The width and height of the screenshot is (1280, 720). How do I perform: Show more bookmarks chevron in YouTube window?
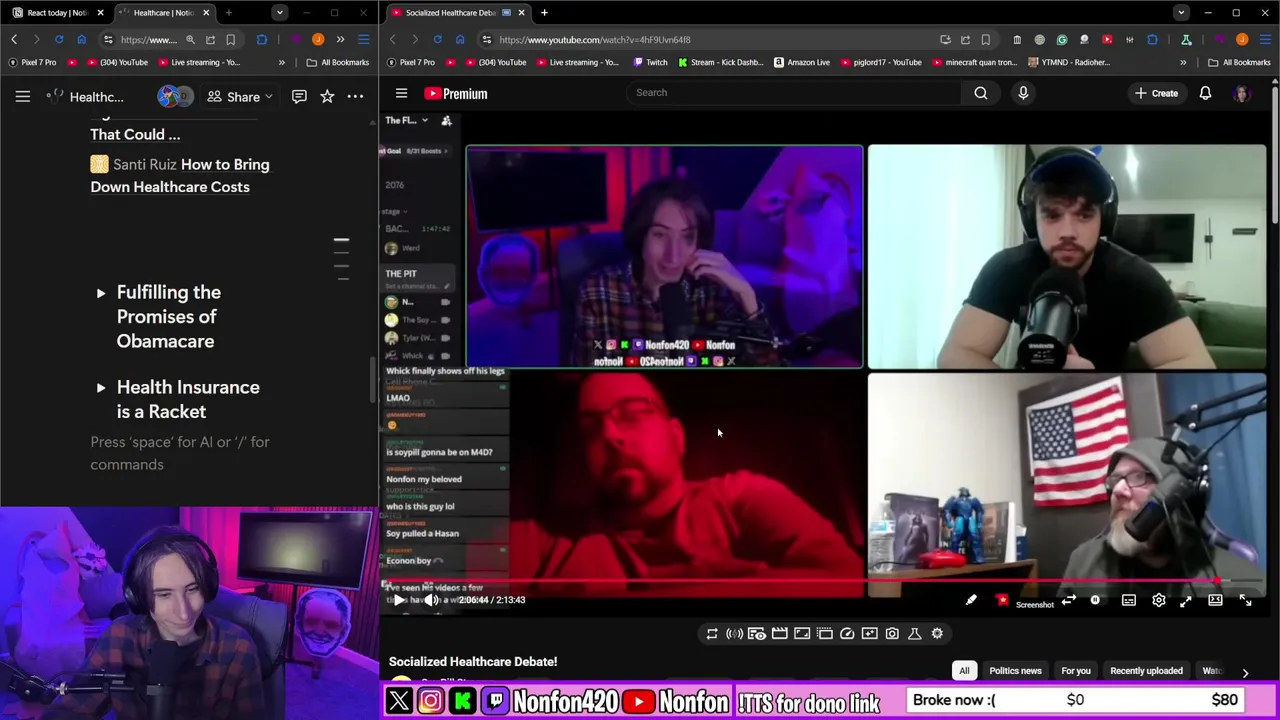coord(1183,62)
